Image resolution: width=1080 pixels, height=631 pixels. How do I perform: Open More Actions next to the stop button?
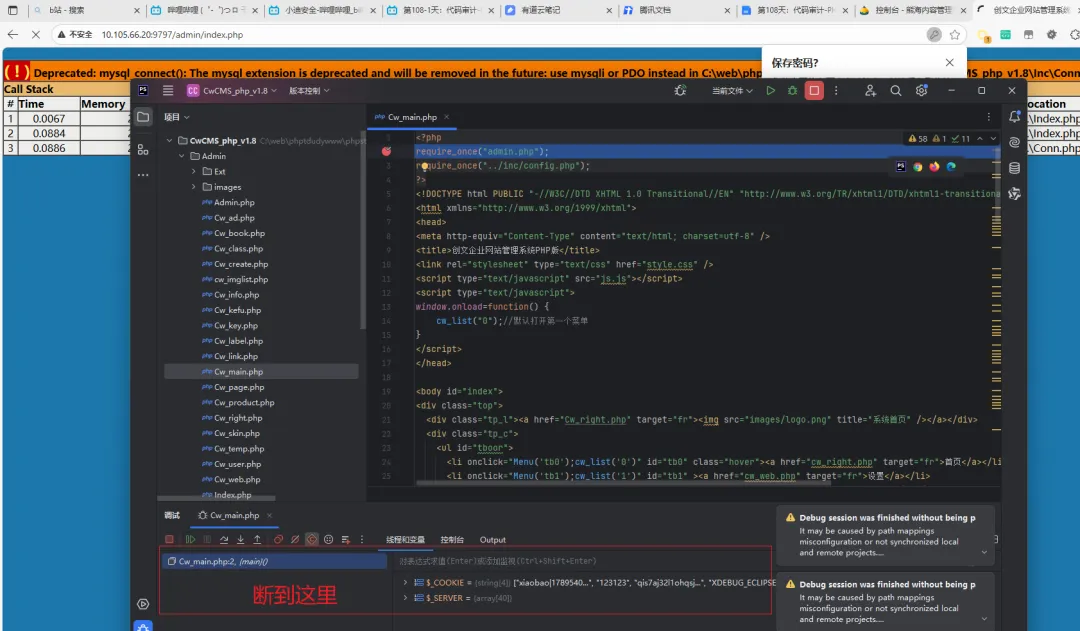click(x=836, y=90)
